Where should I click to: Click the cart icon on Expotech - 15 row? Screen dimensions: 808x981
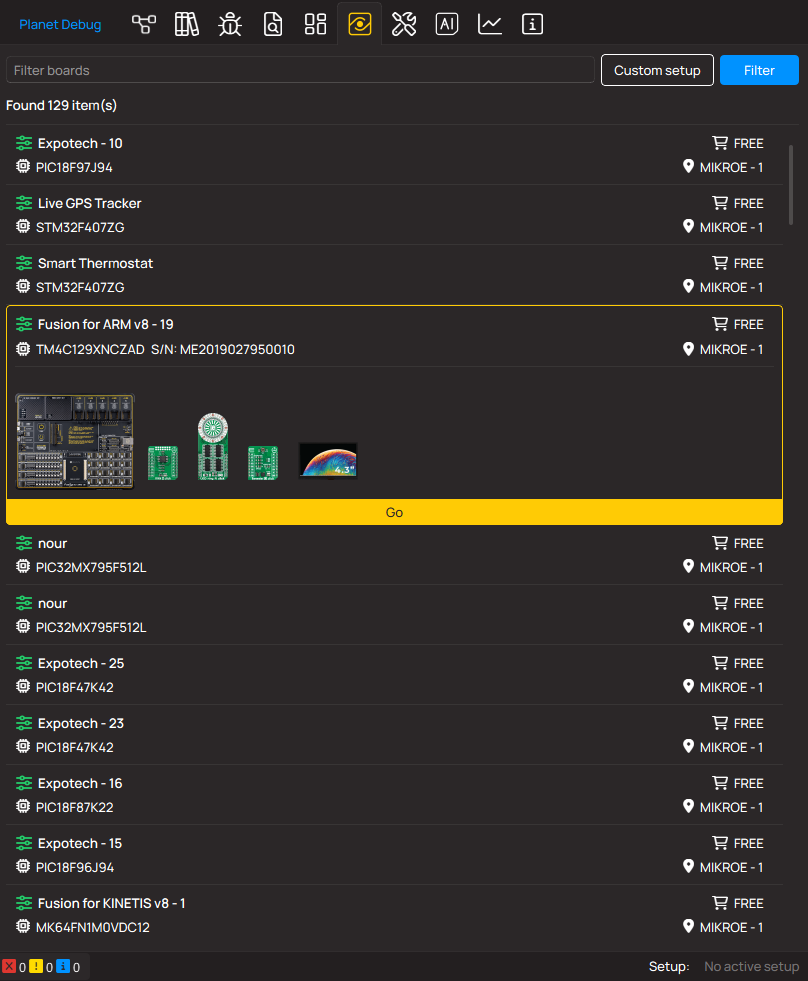[x=720, y=843]
